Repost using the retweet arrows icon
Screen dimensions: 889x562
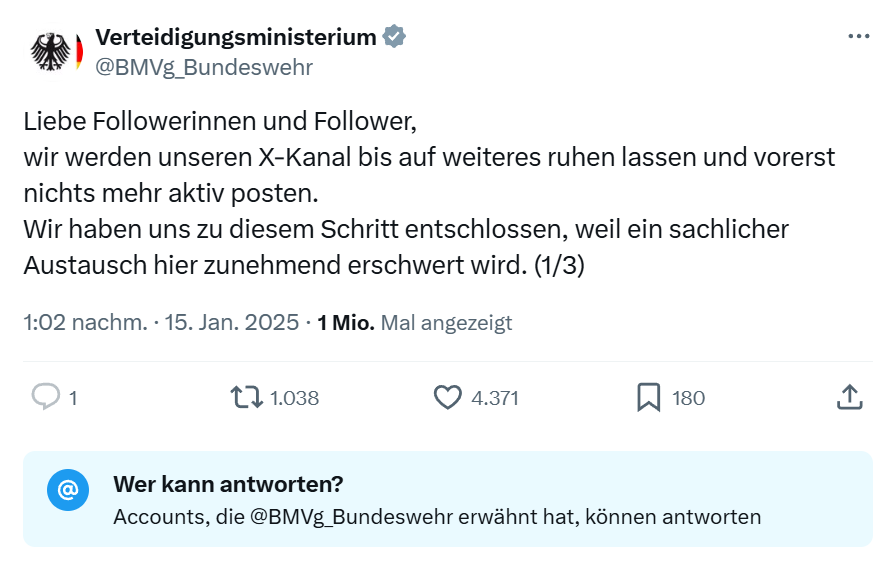(x=245, y=397)
